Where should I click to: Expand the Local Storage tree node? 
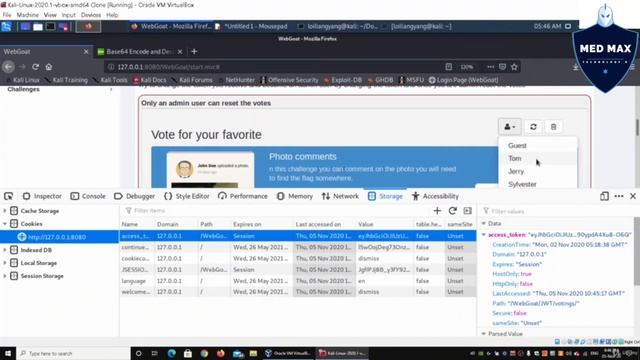point(5,263)
